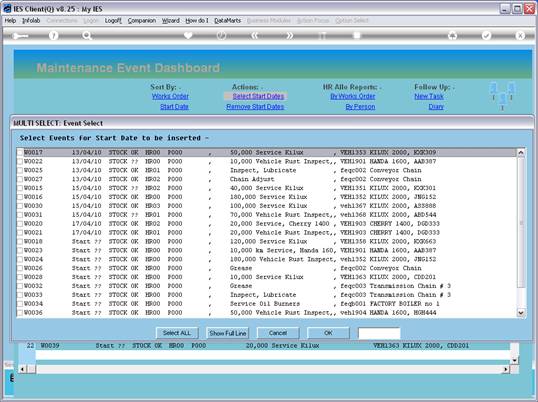This screenshot has height=402, width=538.
Task: Tick the checkbox for event W0017
Action: click(x=20, y=152)
